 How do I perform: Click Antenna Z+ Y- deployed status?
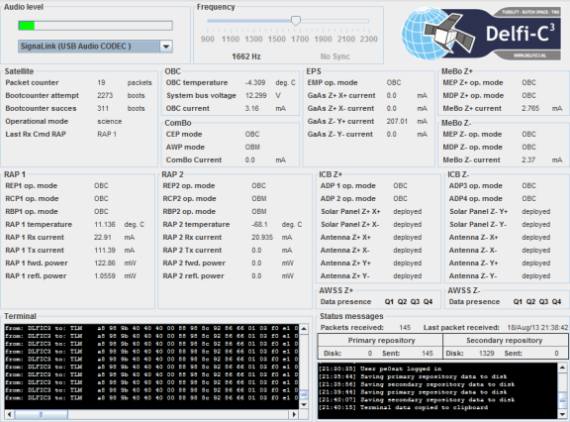tap(408, 276)
